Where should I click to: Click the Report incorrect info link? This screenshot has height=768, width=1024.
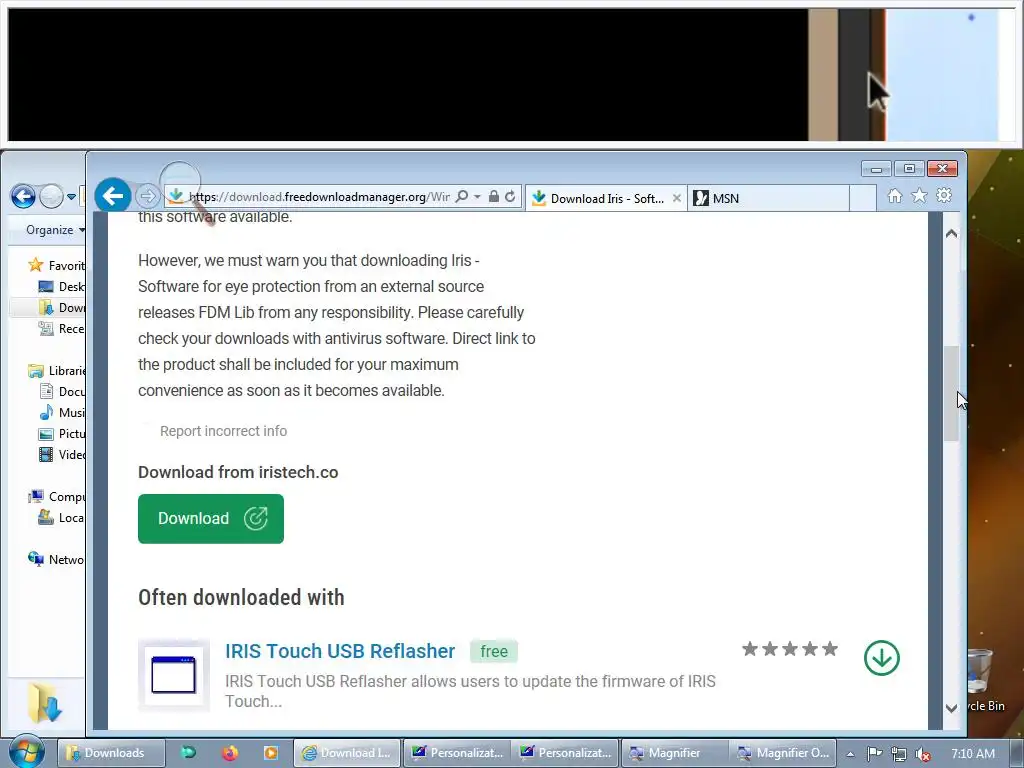[223, 431]
